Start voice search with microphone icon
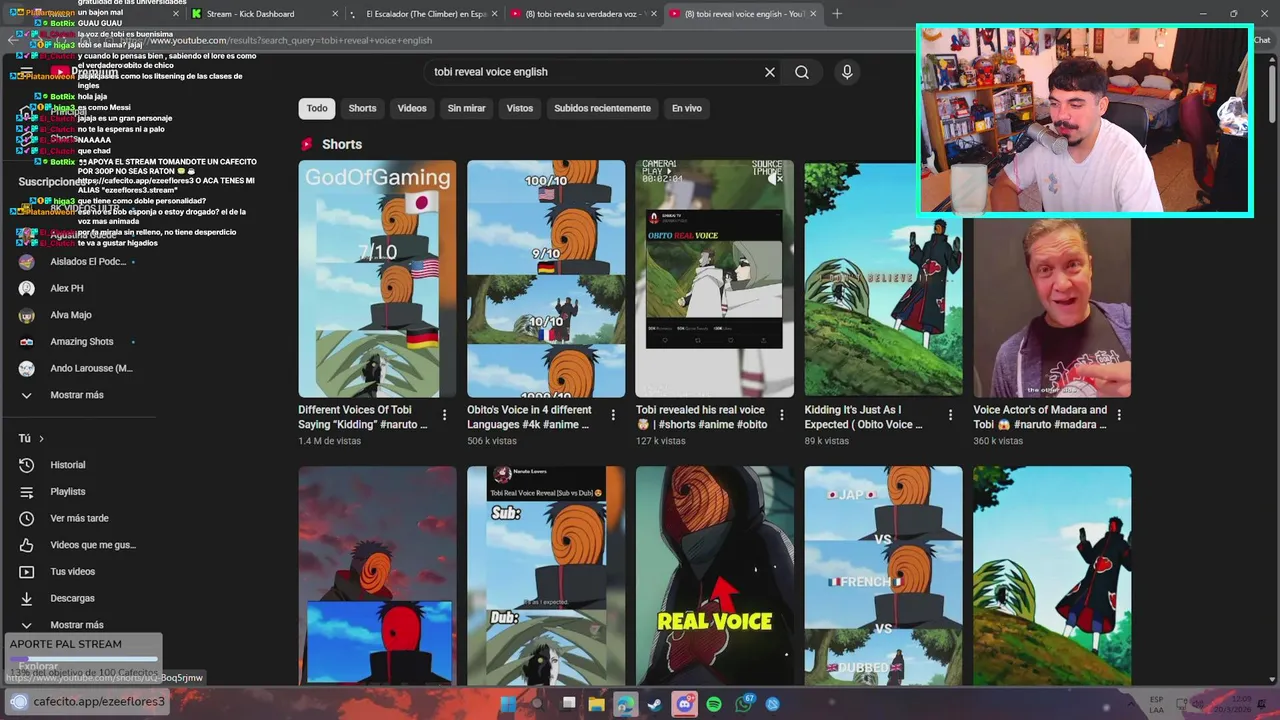Image resolution: width=1280 pixels, height=720 pixels. click(847, 72)
